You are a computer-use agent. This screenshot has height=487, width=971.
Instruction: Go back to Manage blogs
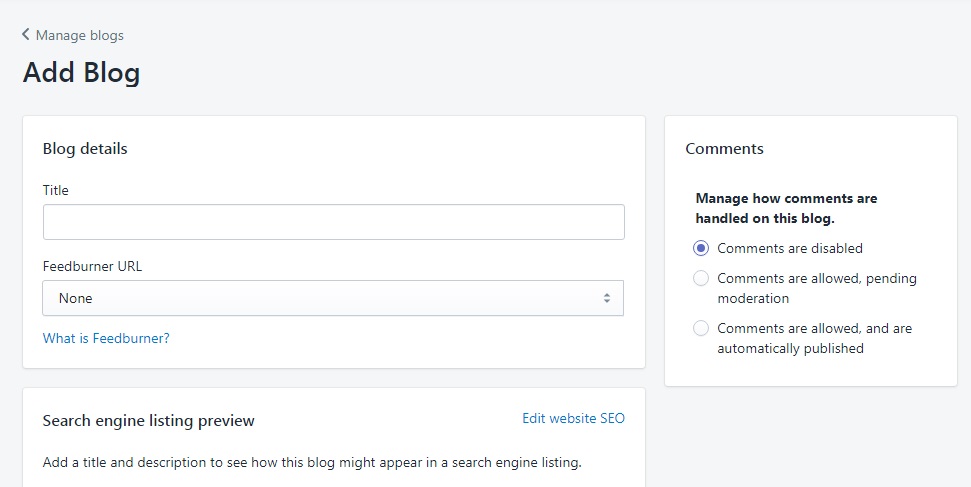pyautogui.click(x=79, y=35)
